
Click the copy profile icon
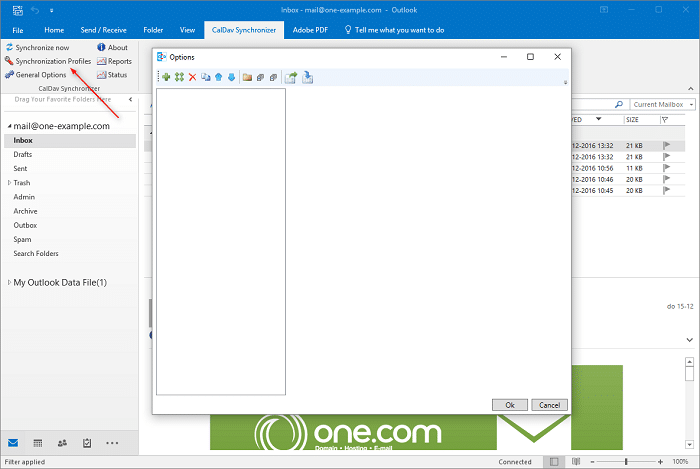click(x=205, y=77)
